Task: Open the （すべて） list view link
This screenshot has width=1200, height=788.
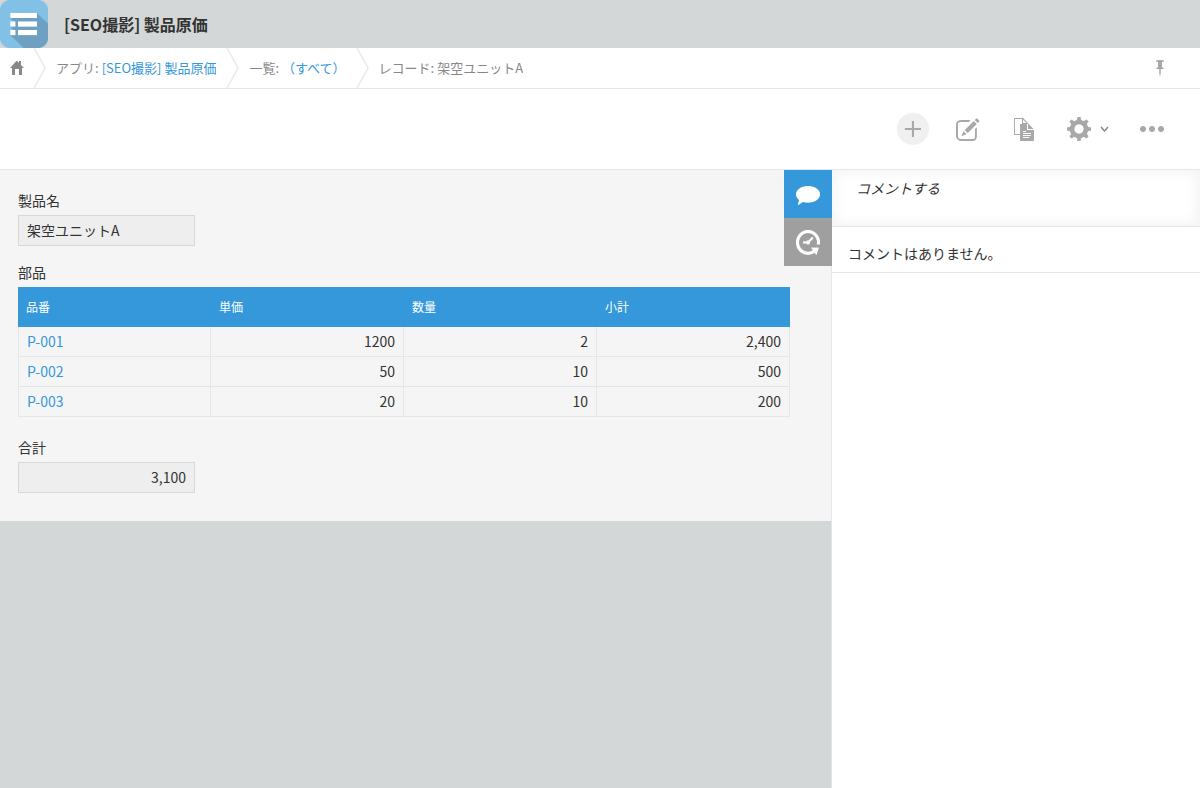Action: (x=312, y=68)
